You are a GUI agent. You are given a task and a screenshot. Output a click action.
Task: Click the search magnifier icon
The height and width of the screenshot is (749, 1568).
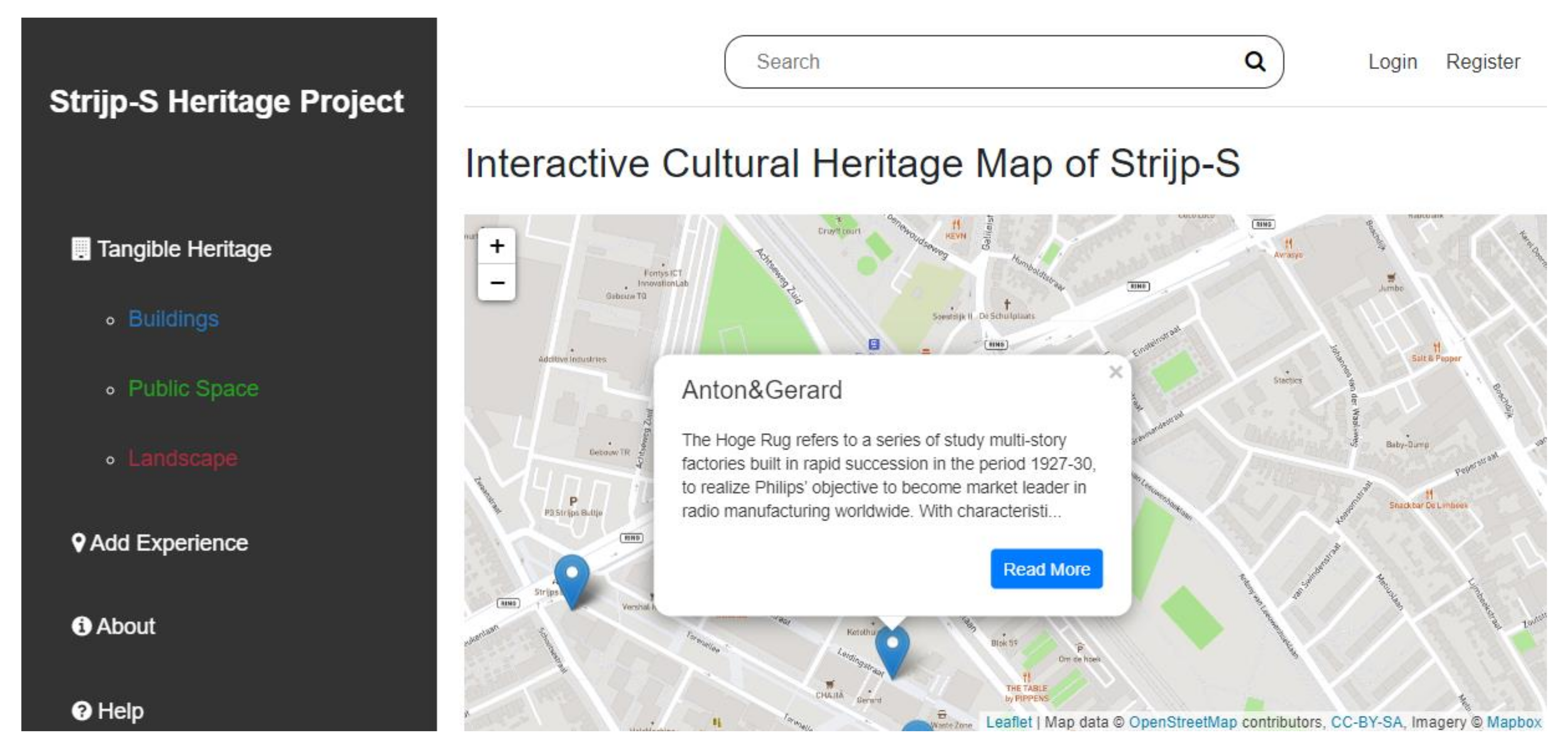point(1255,61)
